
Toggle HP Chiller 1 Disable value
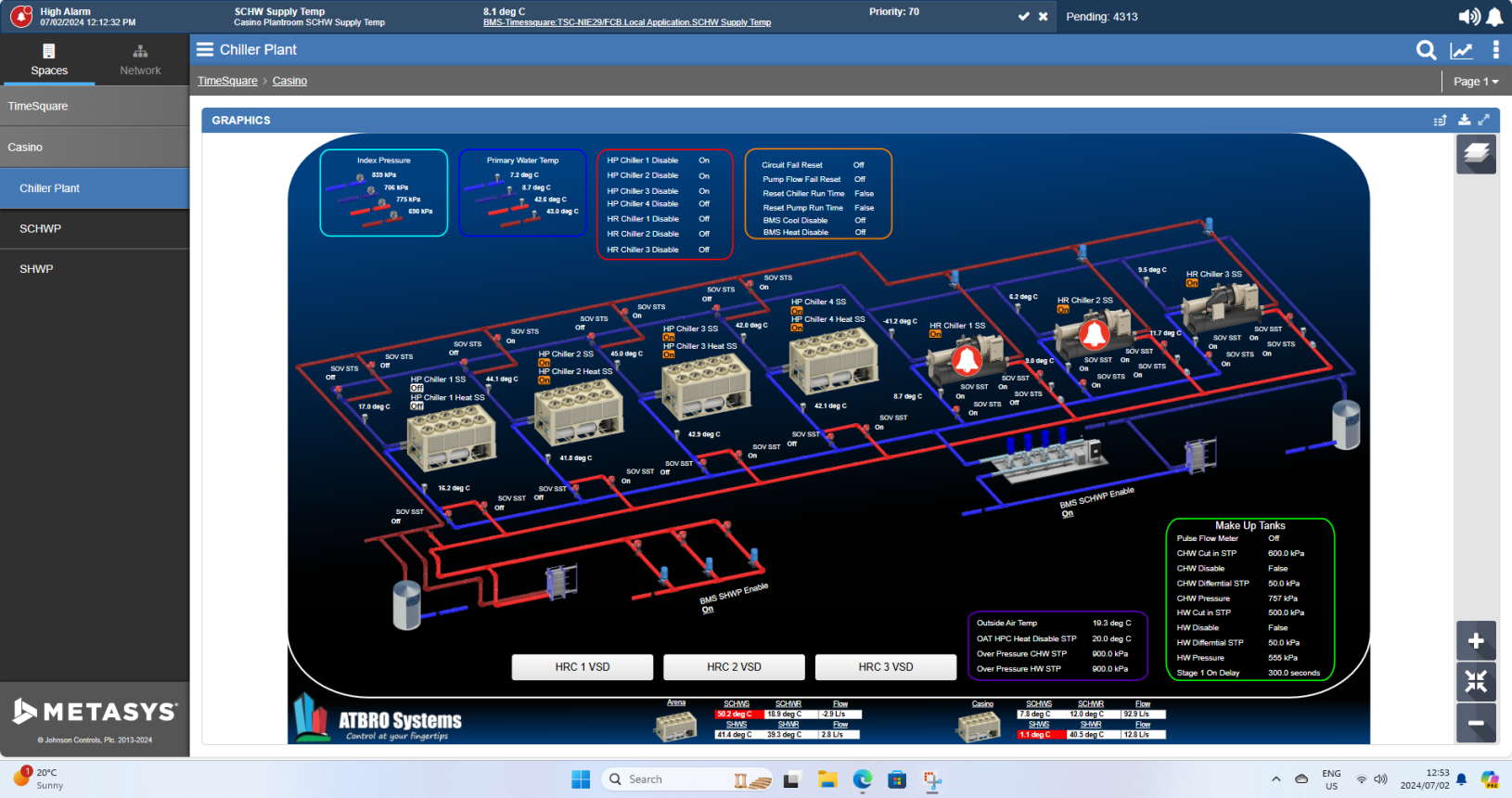[x=704, y=161]
